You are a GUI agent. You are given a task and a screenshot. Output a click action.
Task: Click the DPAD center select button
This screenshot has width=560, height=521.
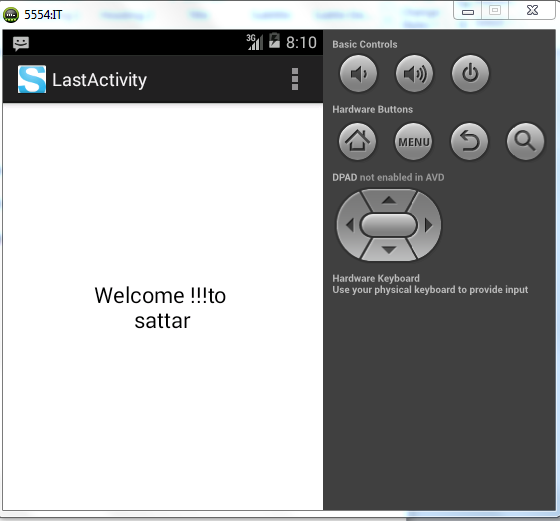[x=389, y=225]
